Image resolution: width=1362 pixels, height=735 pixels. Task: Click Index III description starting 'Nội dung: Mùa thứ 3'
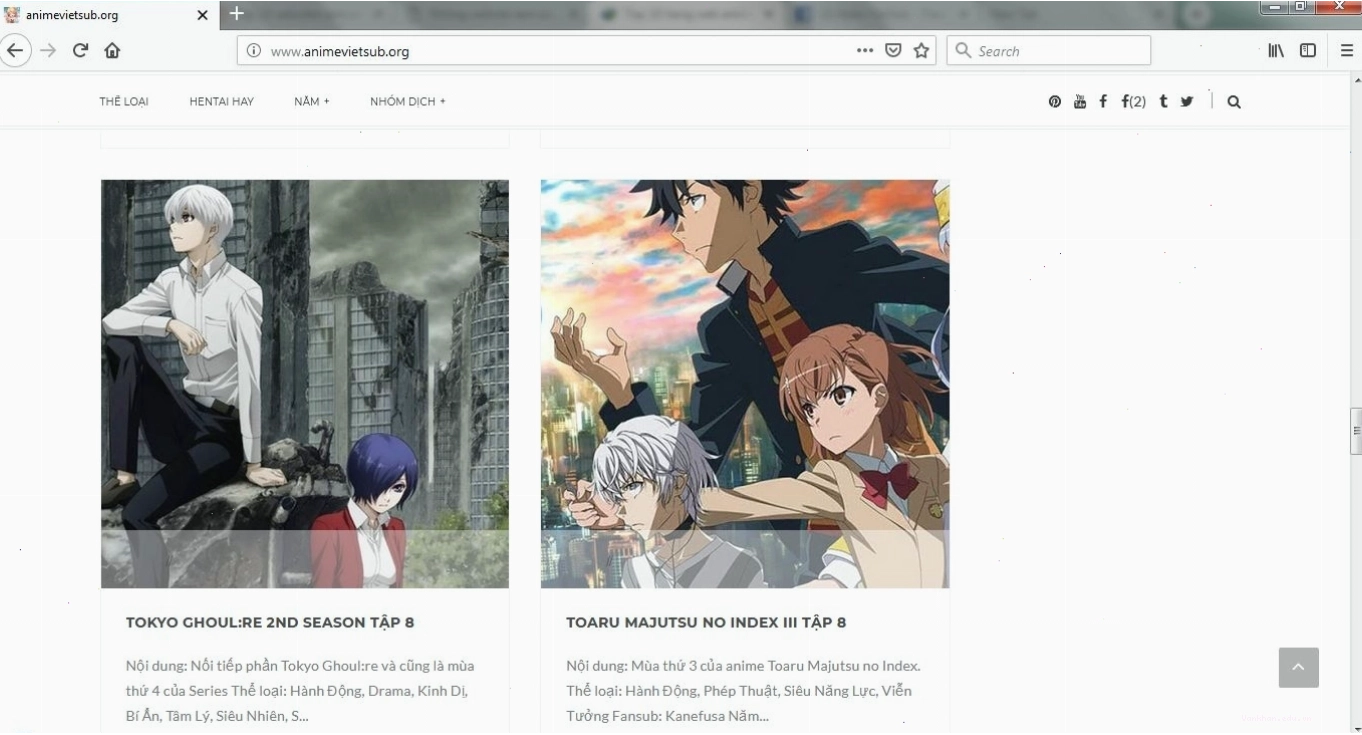743,691
